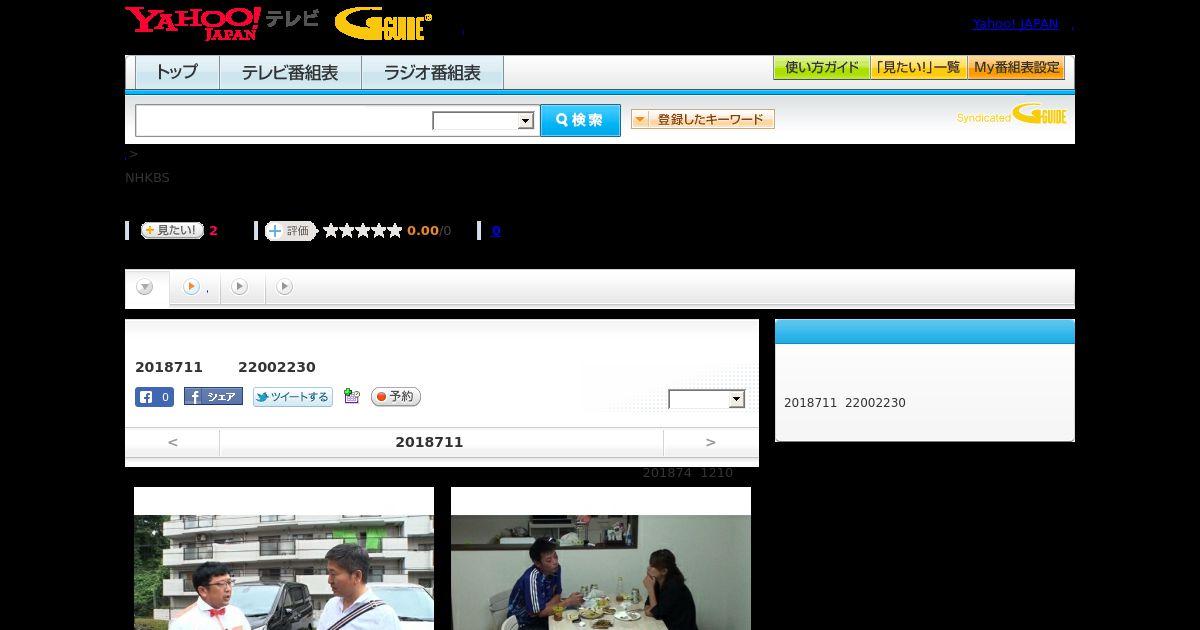Click the 見たい! add button
1200x630 pixels.
[172, 230]
